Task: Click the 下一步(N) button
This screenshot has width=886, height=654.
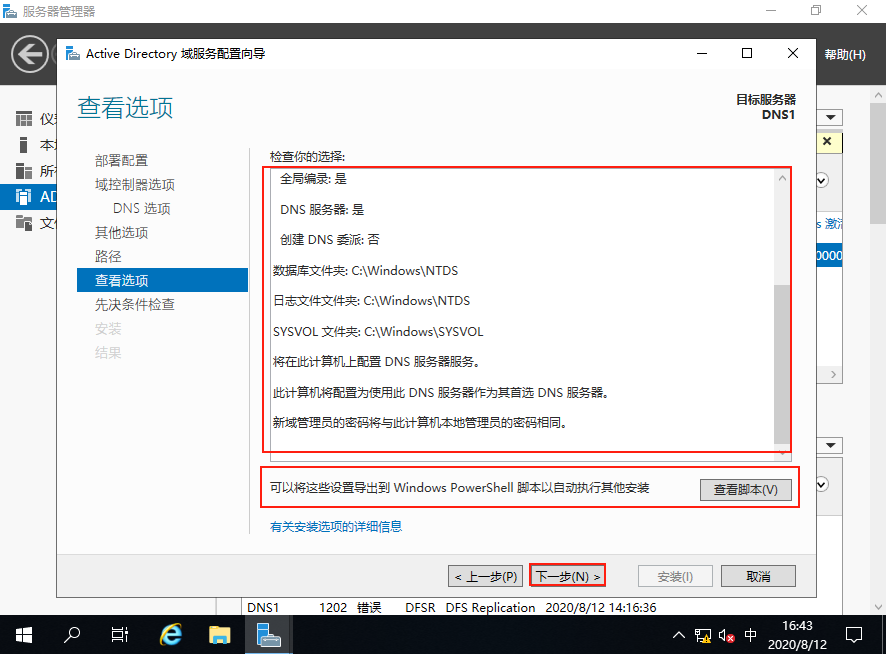Action: tap(567, 576)
